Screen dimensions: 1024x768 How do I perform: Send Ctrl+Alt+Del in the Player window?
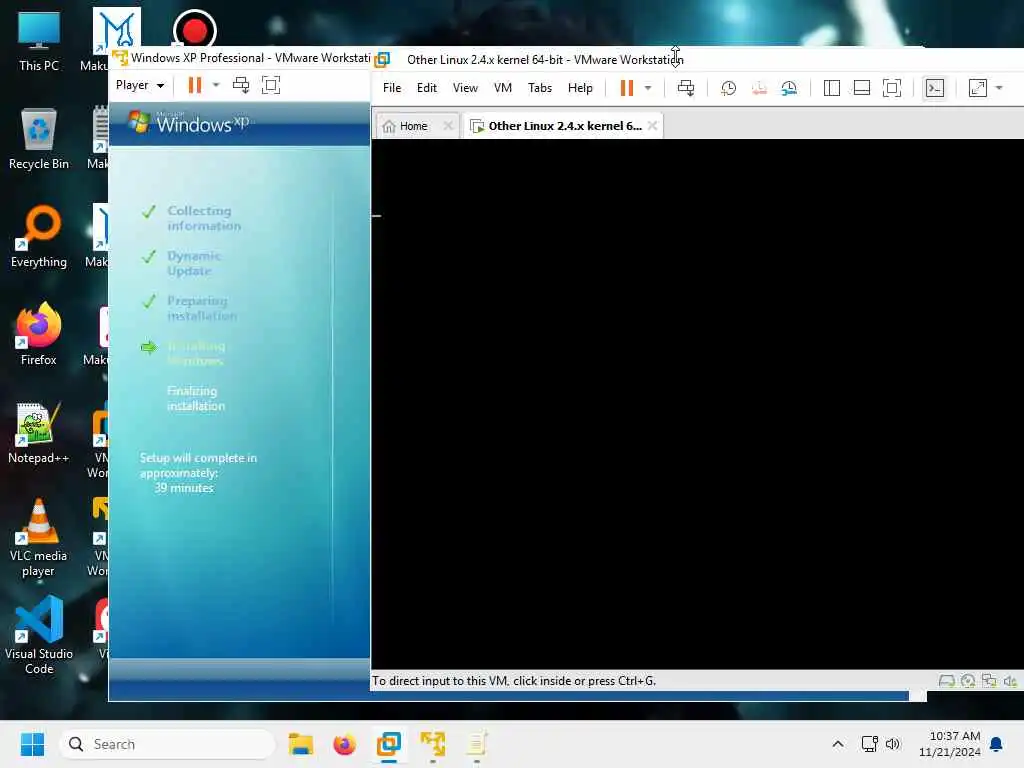(x=241, y=85)
